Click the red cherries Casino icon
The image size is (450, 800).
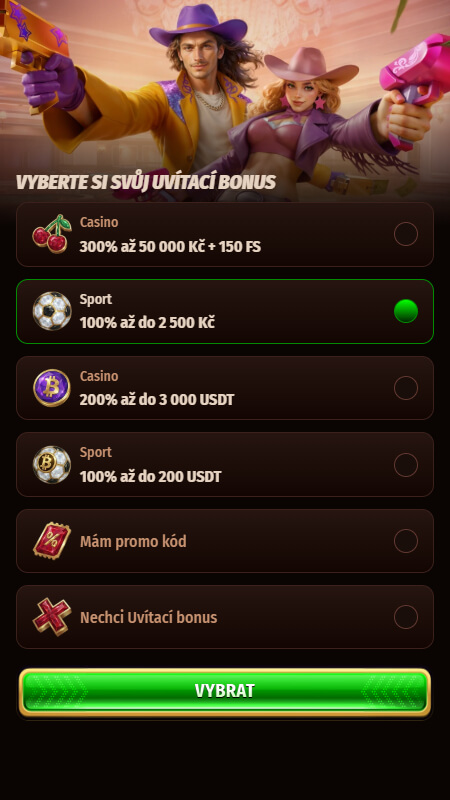click(52, 234)
